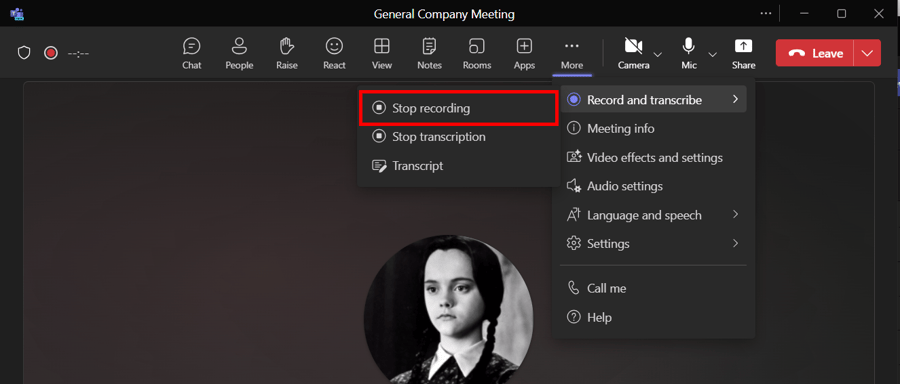The height and width of the screenshot is (384, 900).
Task: Open Camera options dropdown arrow
Action: (658, 54)
